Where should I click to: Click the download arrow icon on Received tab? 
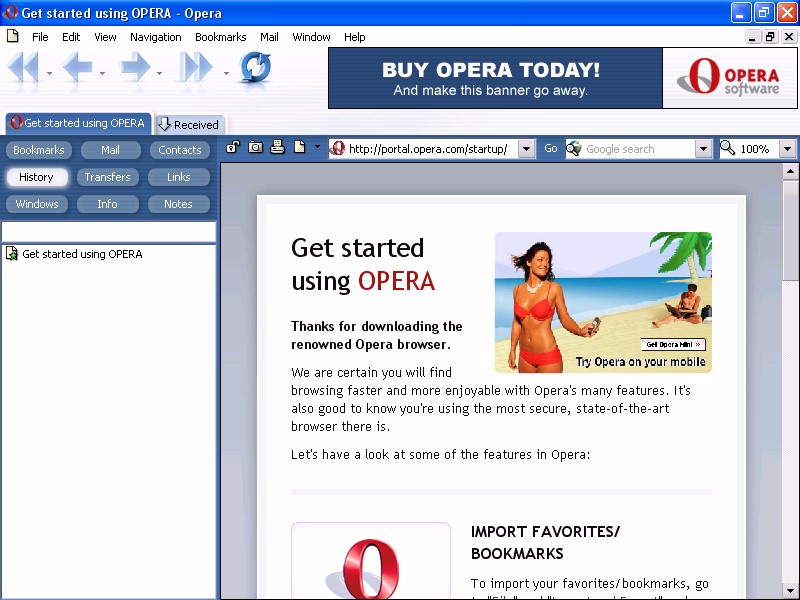[164, 124]
